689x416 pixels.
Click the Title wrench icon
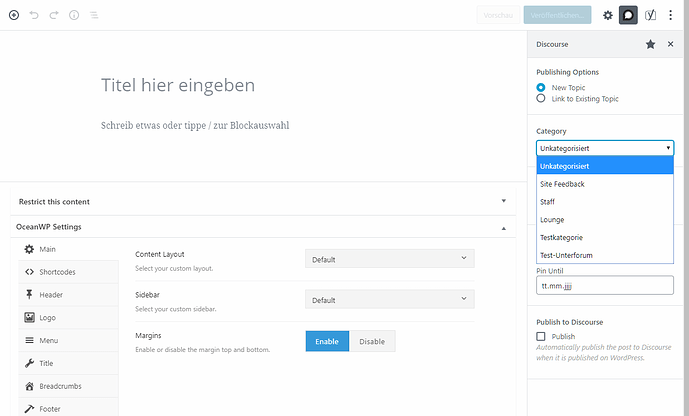tap(29, 363)
